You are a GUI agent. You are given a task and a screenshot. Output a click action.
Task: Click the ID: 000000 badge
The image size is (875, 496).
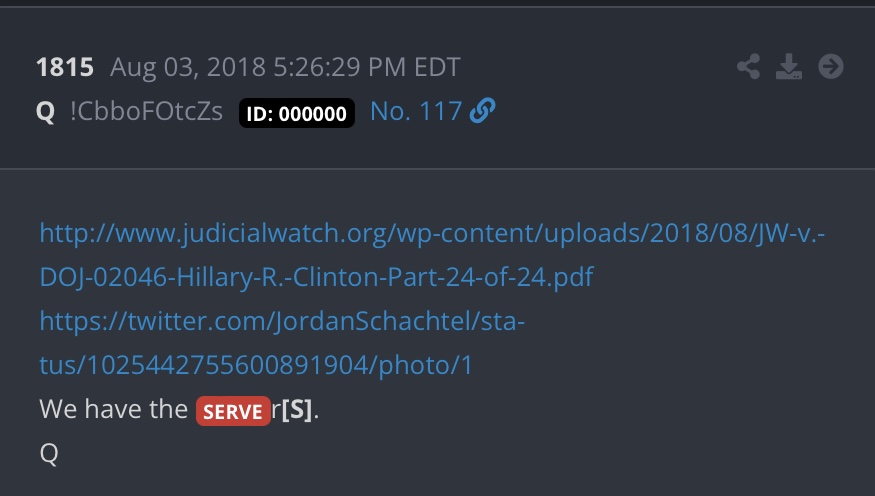pyautogui.click(x=297, y=113)
